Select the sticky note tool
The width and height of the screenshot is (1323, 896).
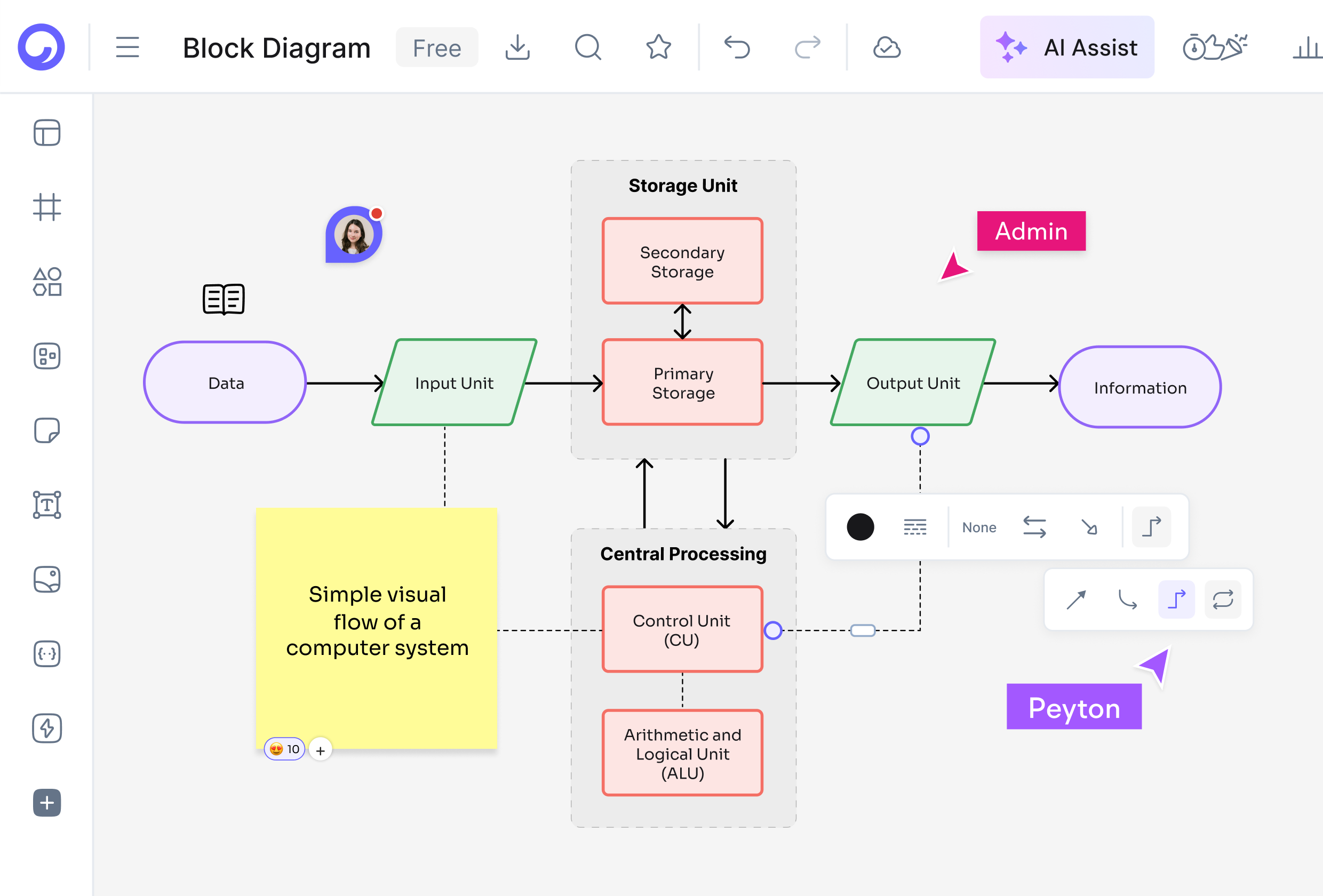pos(47,431)
